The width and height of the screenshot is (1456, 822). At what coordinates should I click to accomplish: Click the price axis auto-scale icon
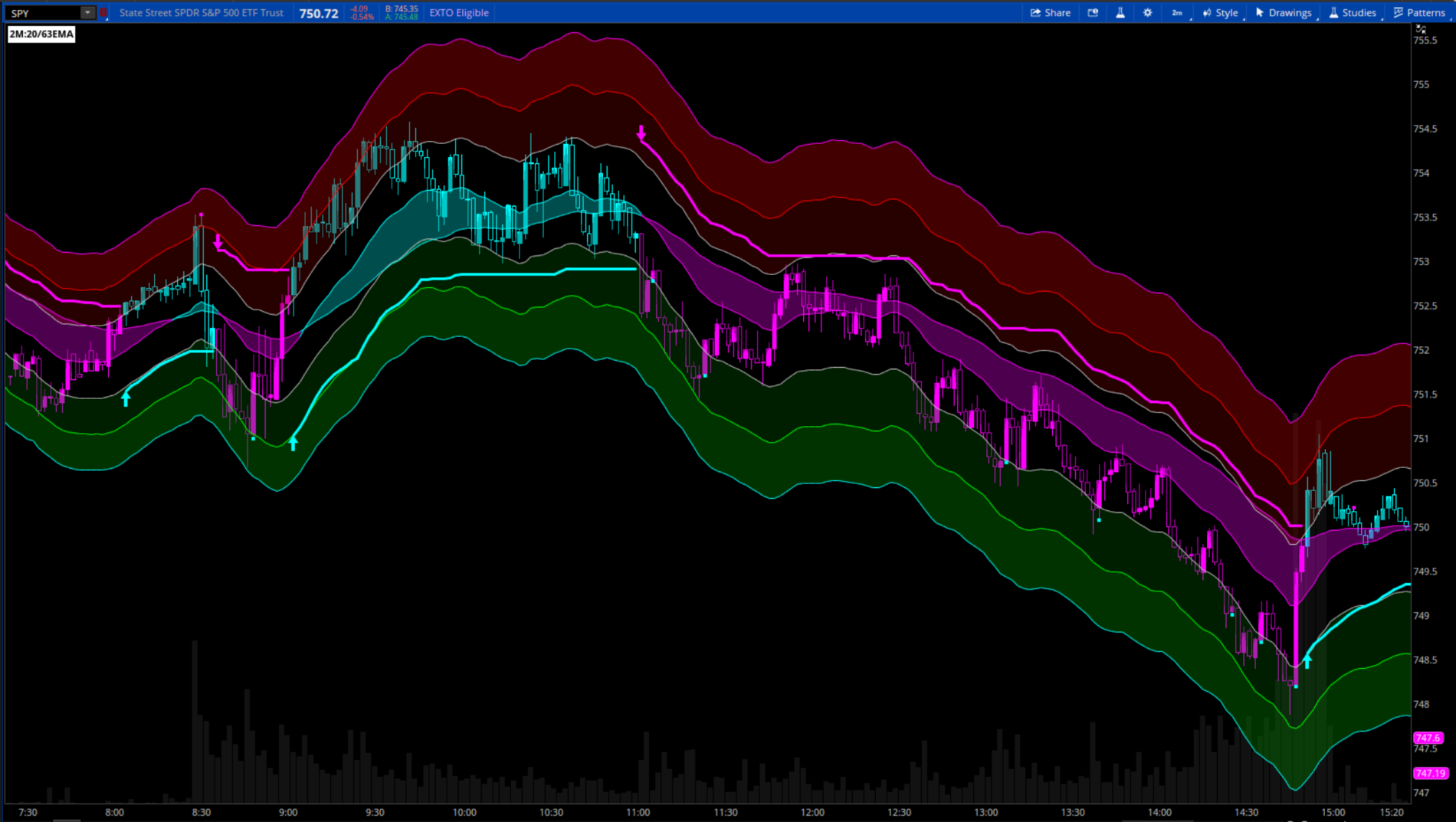[1421, 29]
